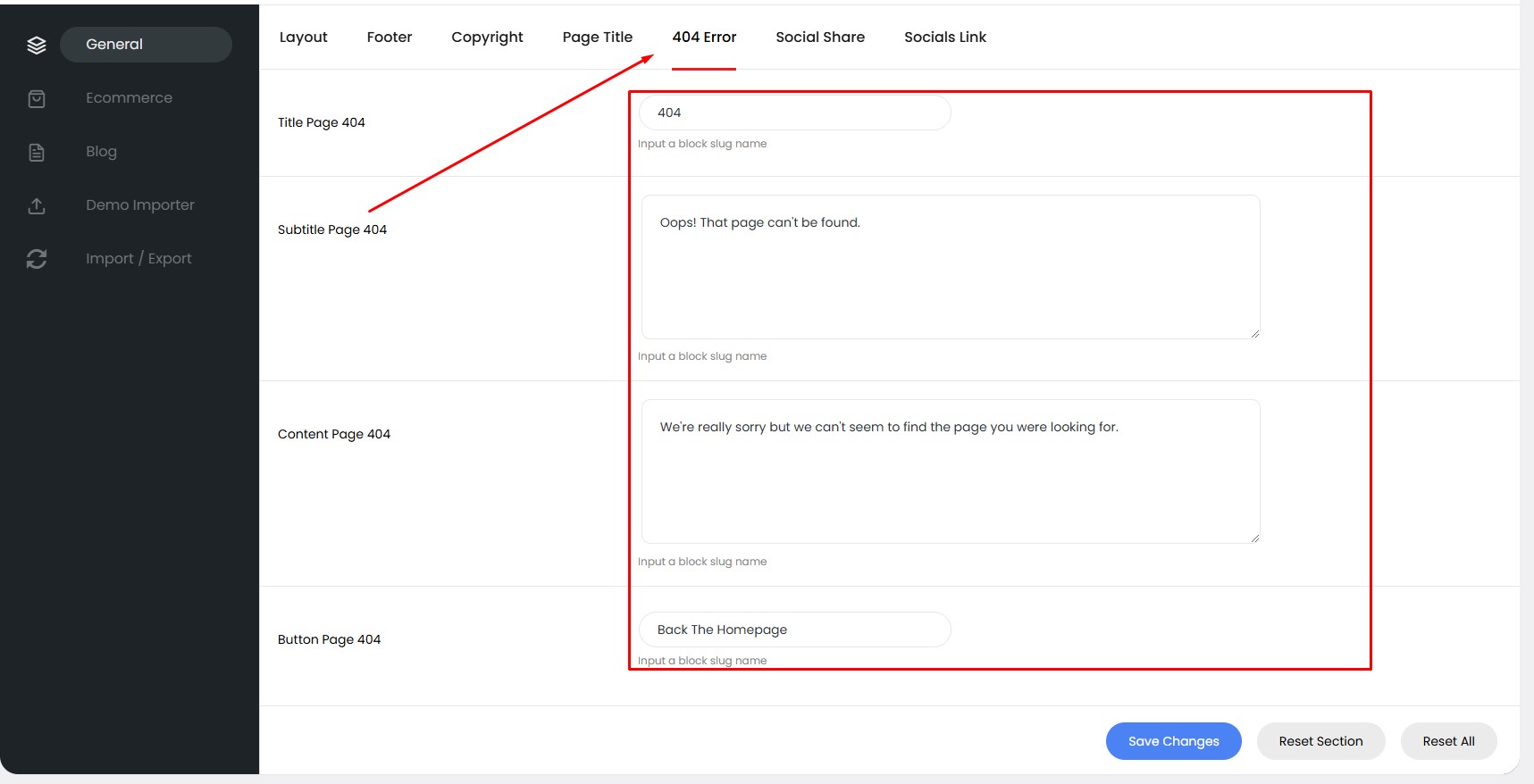Switch to the Footer tab
Image resolution: width=1534 pixels, height=784 pixels.
(390, 38)
